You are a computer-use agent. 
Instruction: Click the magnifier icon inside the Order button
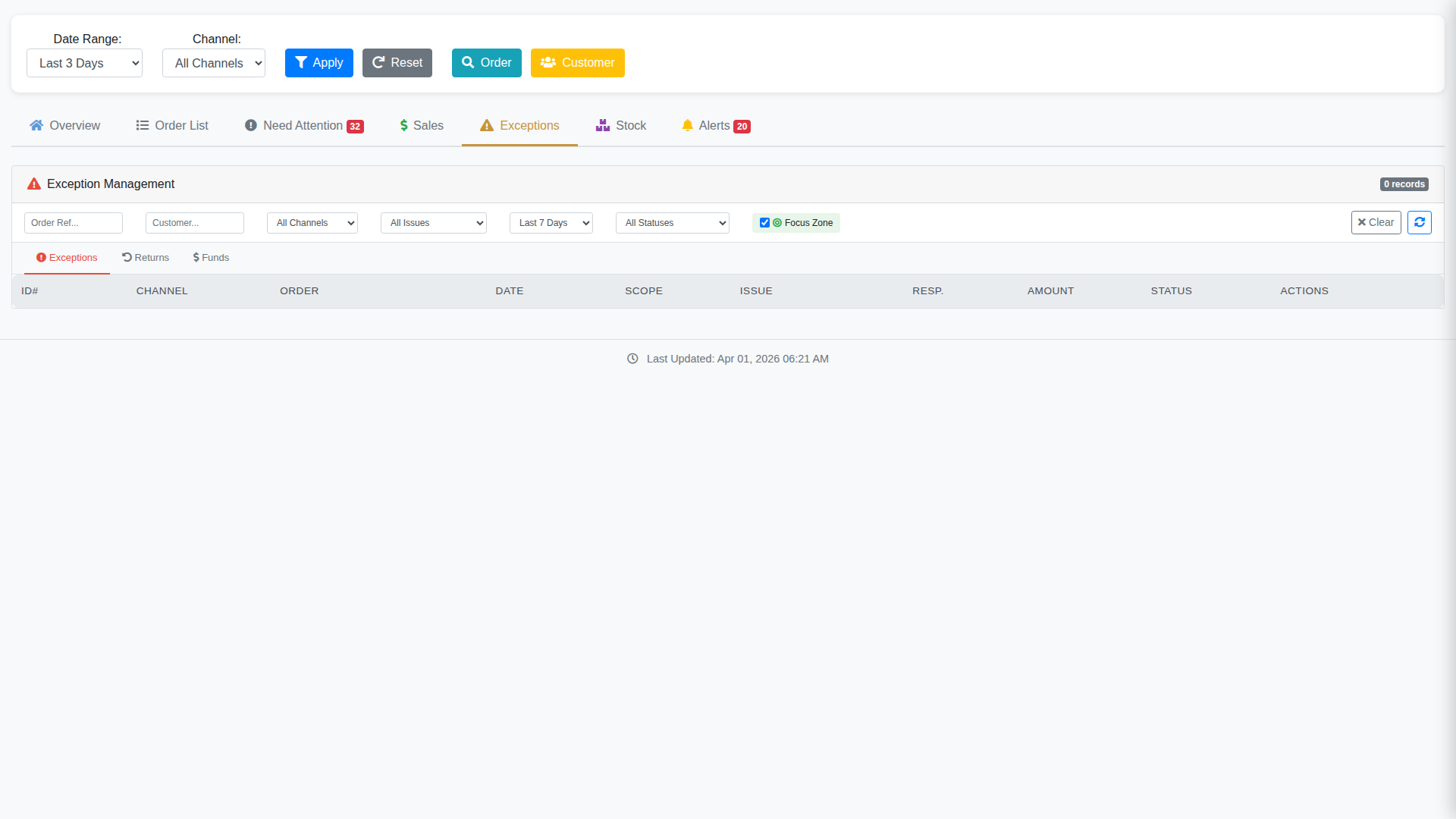(467, 62)
